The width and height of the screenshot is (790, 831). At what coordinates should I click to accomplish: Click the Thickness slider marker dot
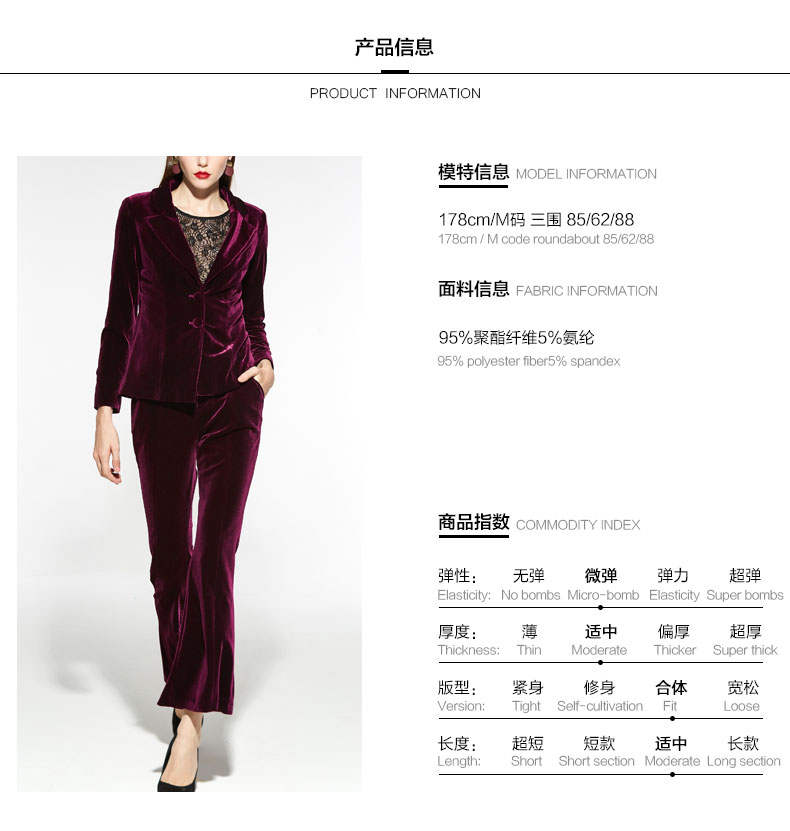tap(600, 662)
